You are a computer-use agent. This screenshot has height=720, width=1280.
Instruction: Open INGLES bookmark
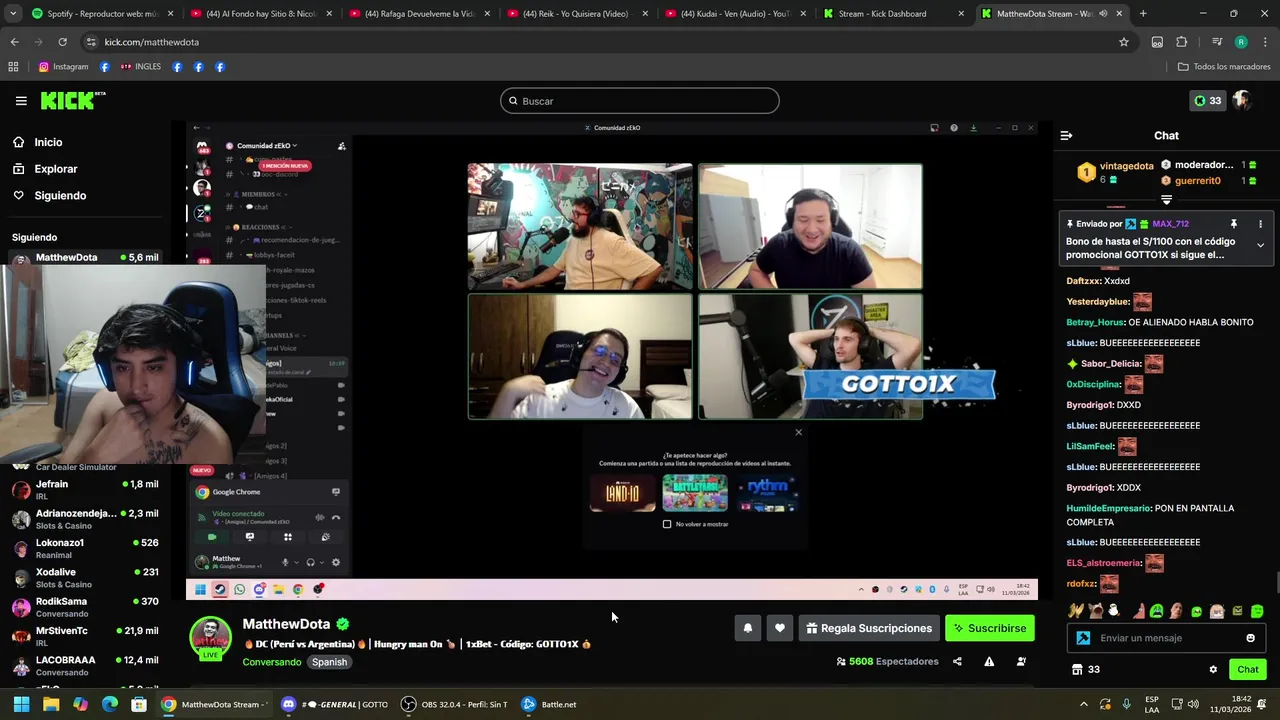coord(140,67)
